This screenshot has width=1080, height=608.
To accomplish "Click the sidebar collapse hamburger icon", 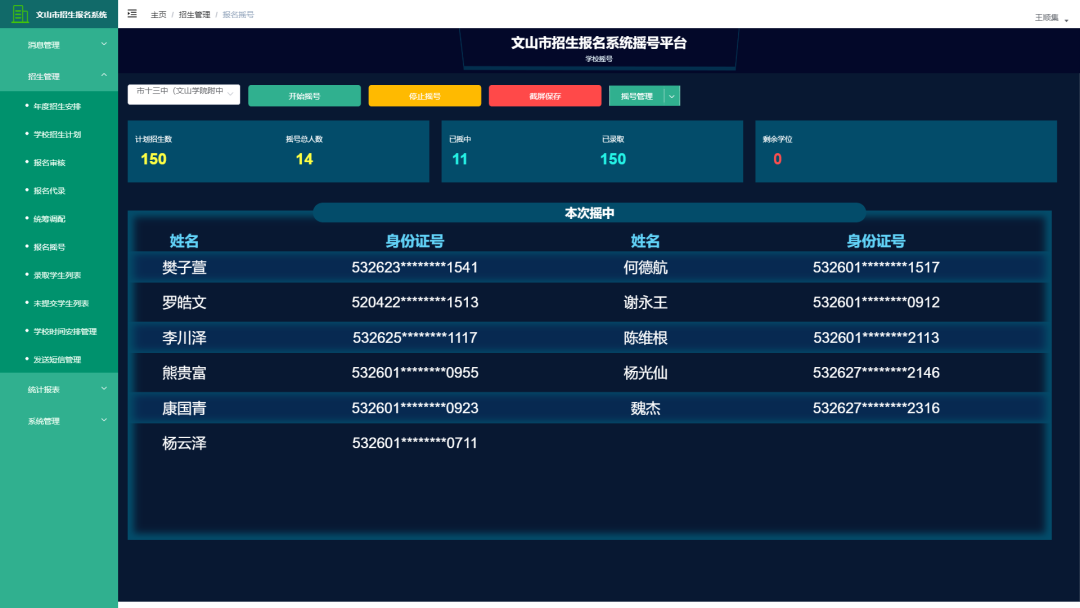I will [131, 14].
